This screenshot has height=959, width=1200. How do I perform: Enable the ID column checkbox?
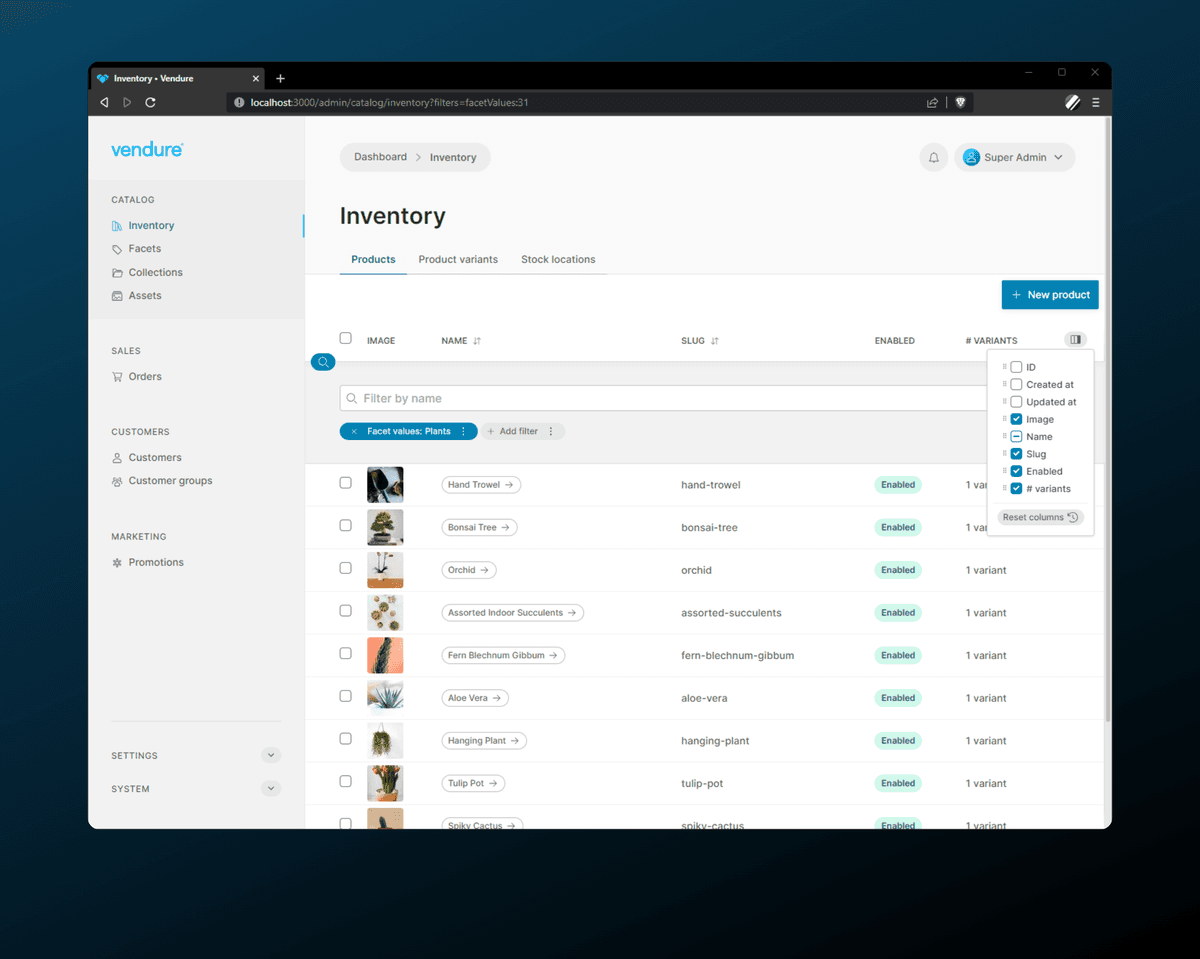point(1016,367)
